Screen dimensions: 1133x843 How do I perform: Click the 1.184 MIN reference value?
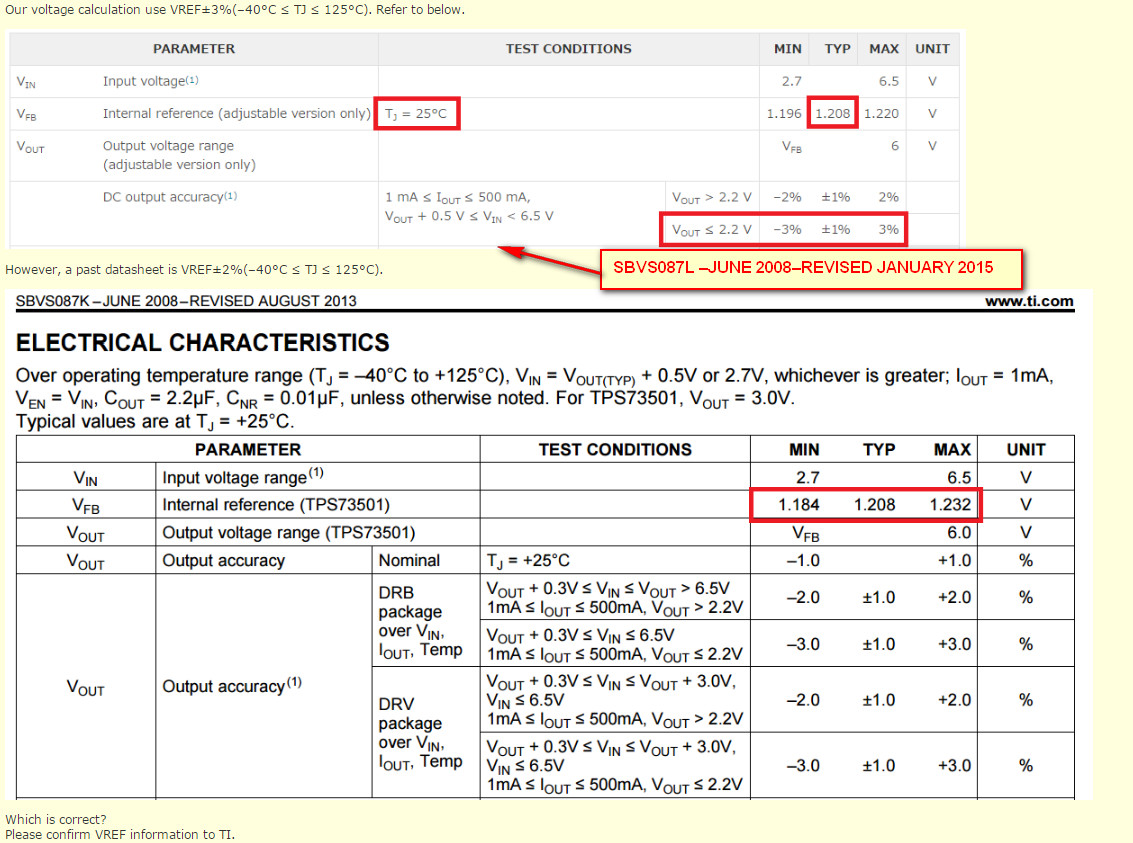[798, 504]
